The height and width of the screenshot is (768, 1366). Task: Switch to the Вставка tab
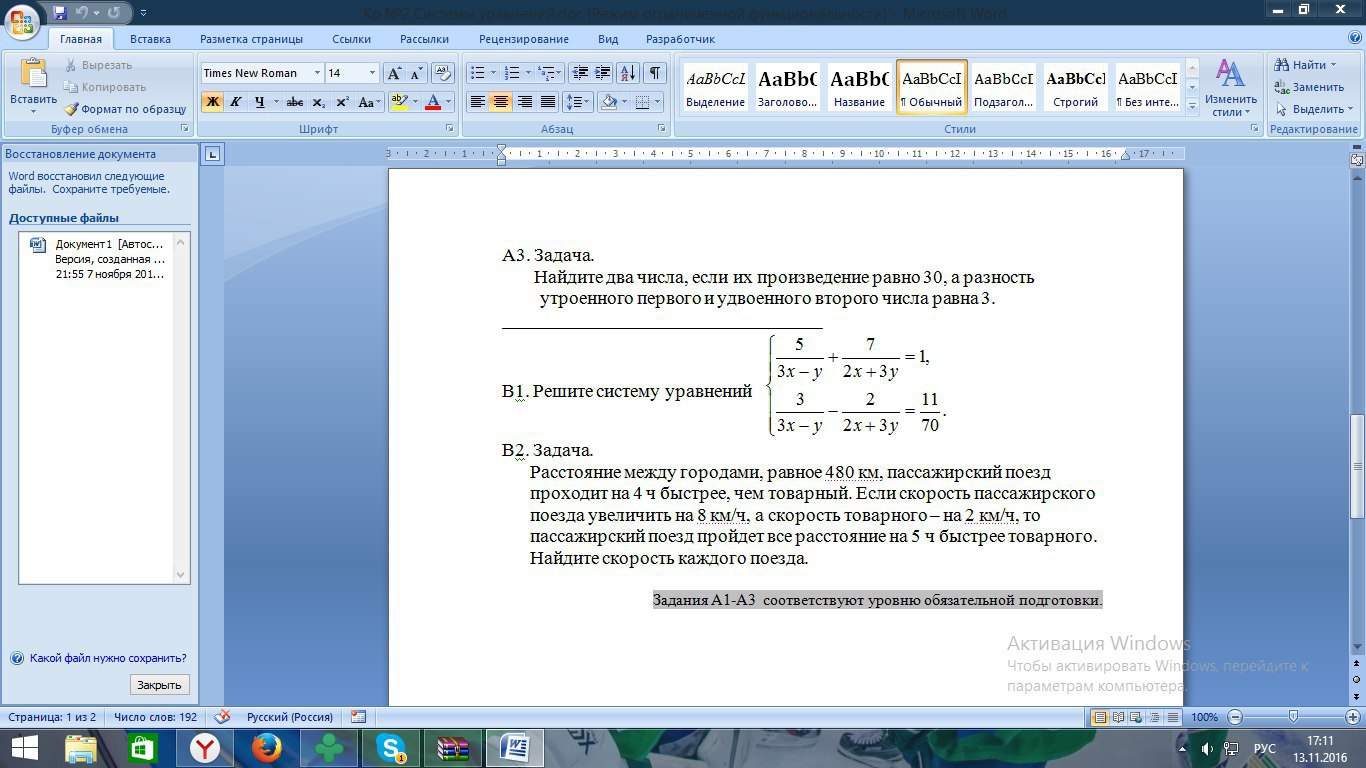tap(150, 39)
